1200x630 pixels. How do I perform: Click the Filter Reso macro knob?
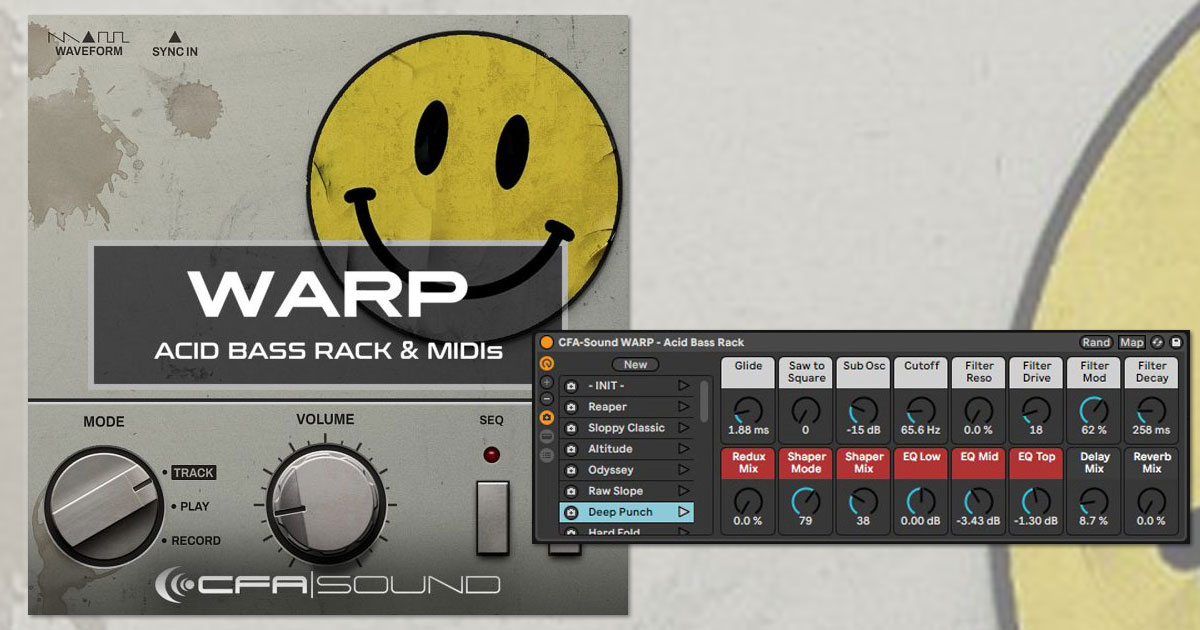(x=979, y=410)
